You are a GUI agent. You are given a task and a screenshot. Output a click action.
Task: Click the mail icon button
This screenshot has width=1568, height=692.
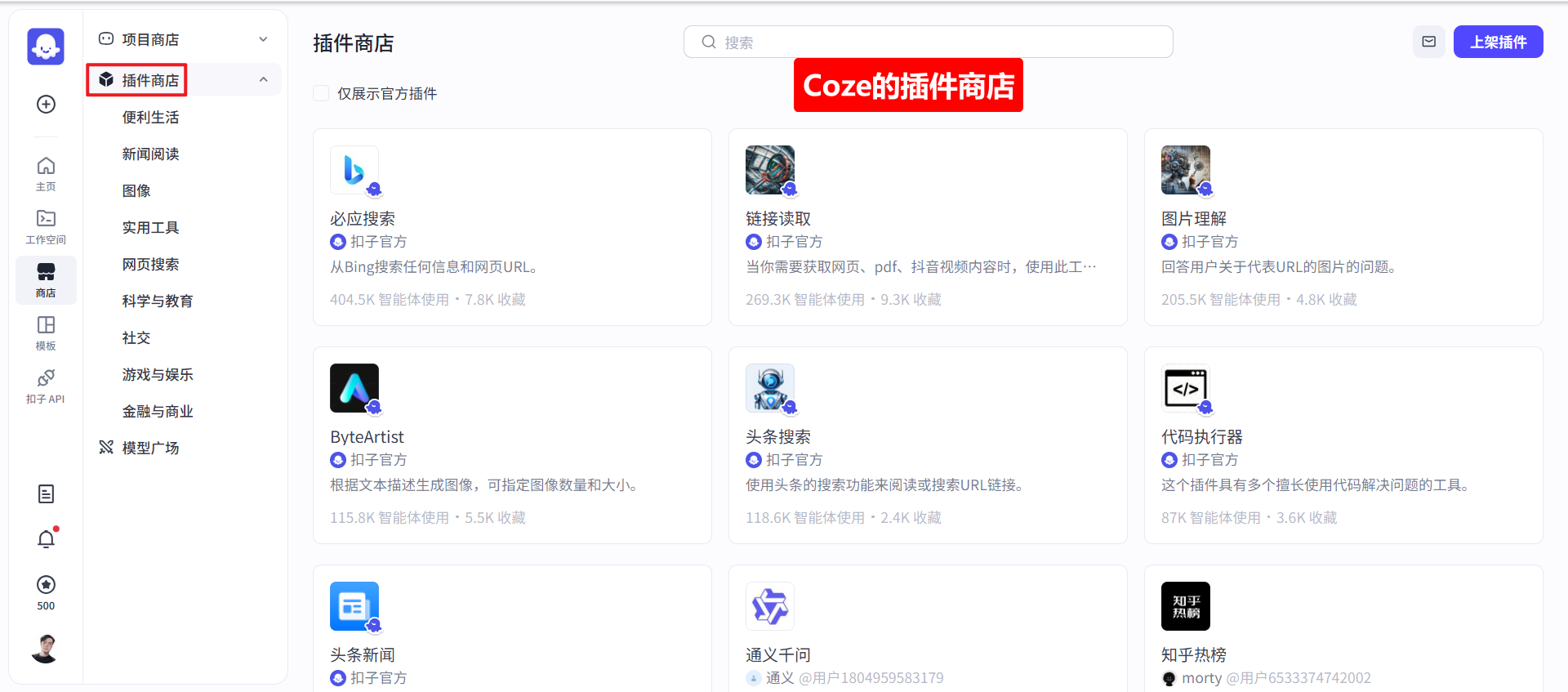click(1429, 42)
